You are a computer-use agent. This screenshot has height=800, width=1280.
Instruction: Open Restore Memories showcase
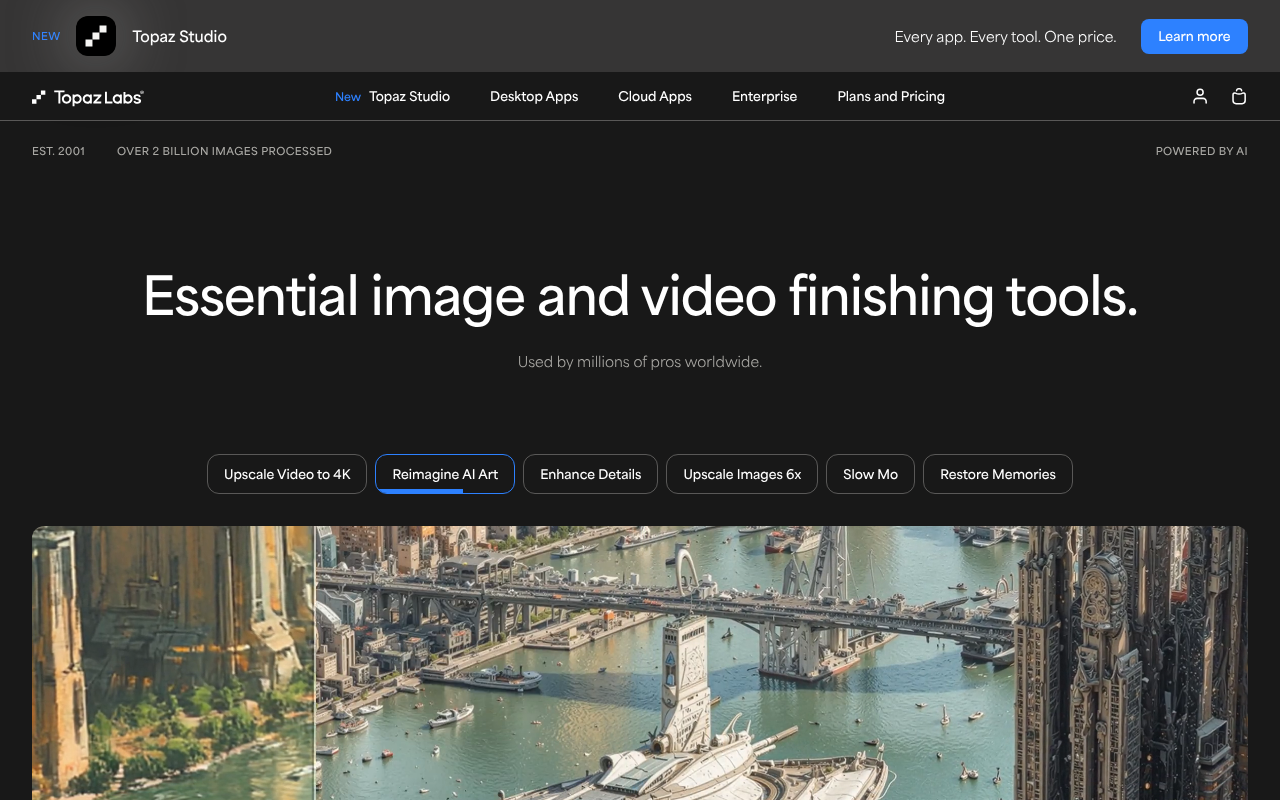997,473
